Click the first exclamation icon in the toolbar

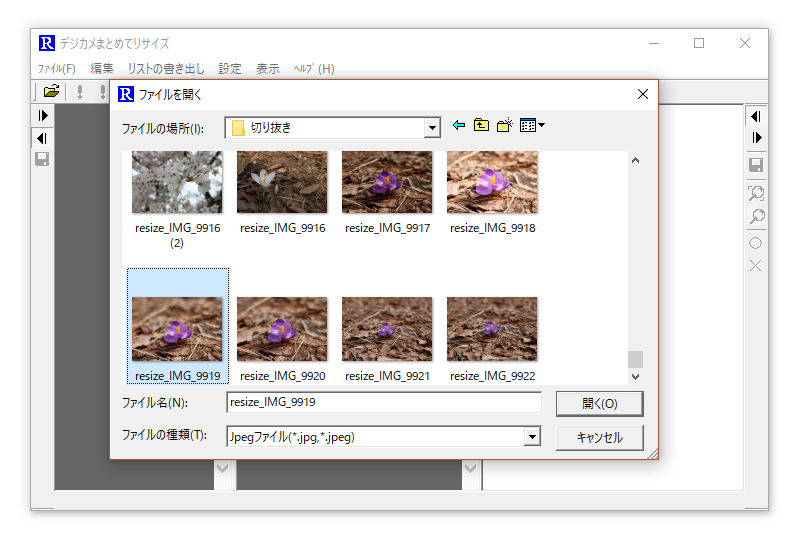pos(80,92)
